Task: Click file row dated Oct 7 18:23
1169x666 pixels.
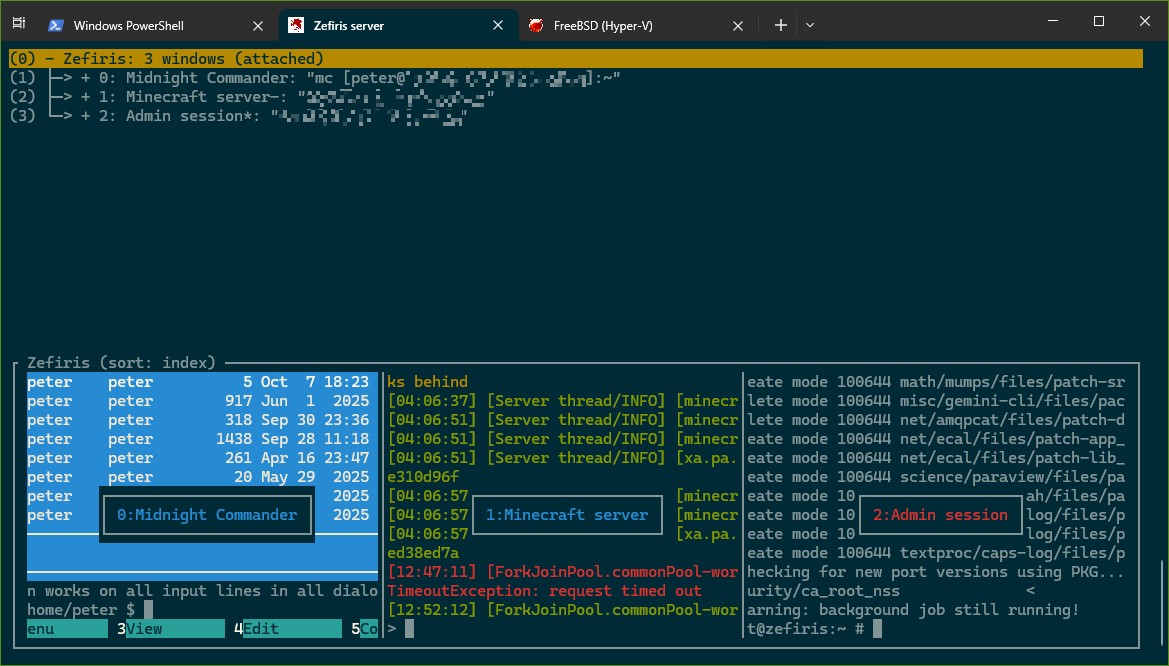Action: pyautogui.click(x=202, y=382)
